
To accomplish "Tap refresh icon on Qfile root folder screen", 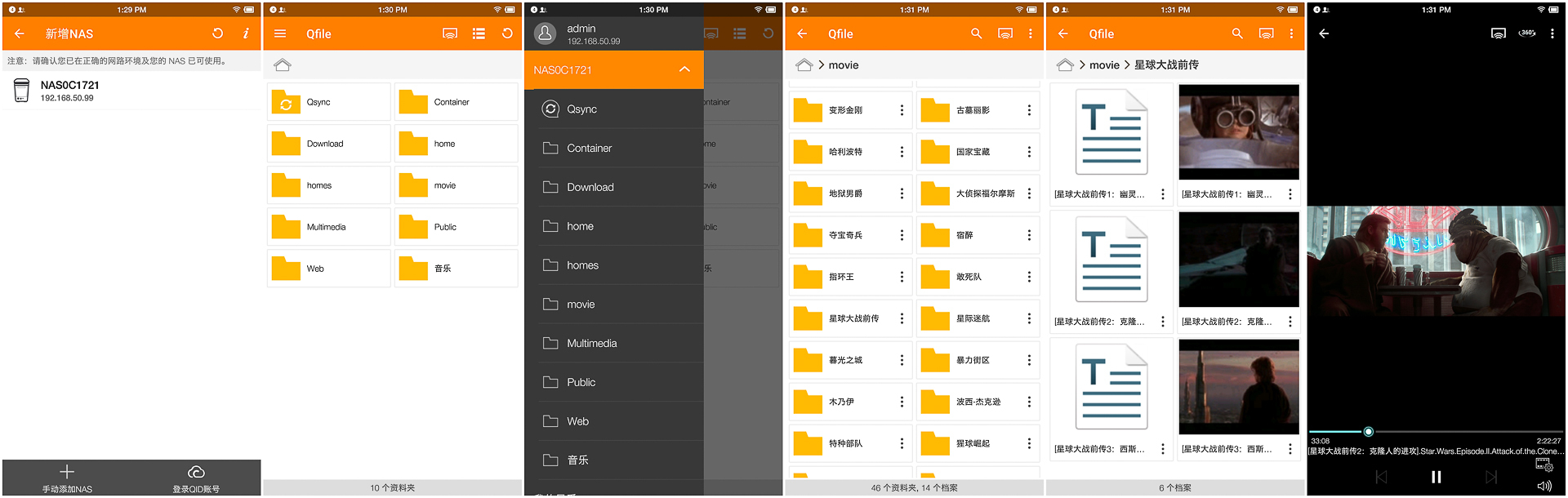I will coord(507,33).
